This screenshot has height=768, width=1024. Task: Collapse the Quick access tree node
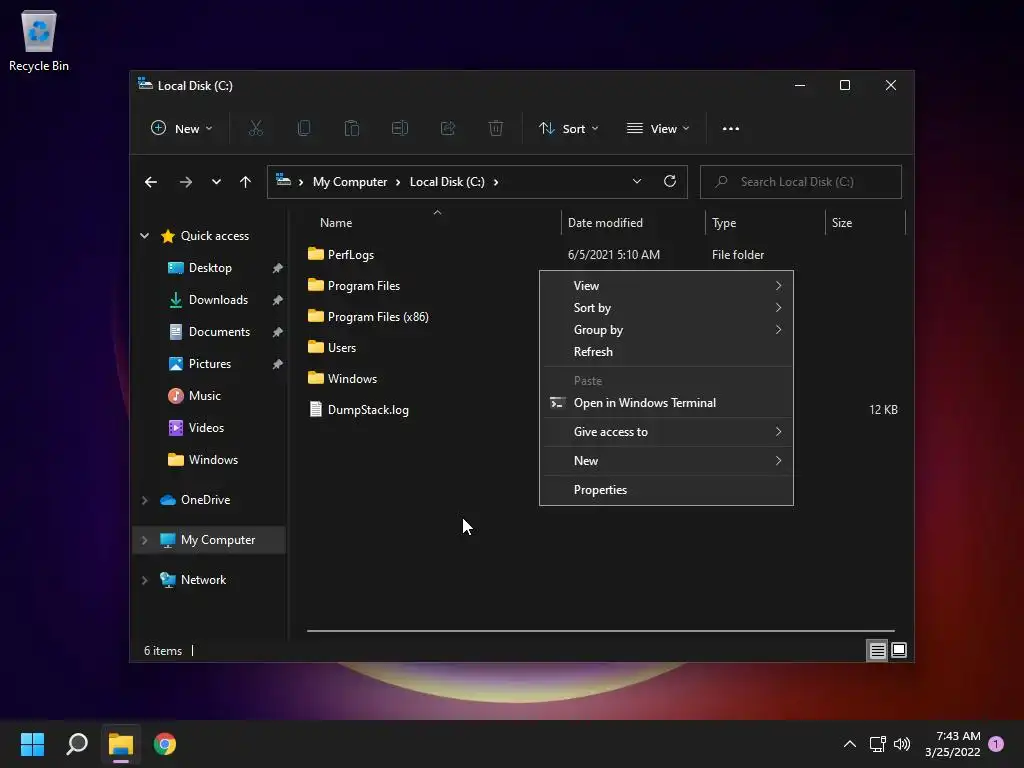[x=144, y=236]
